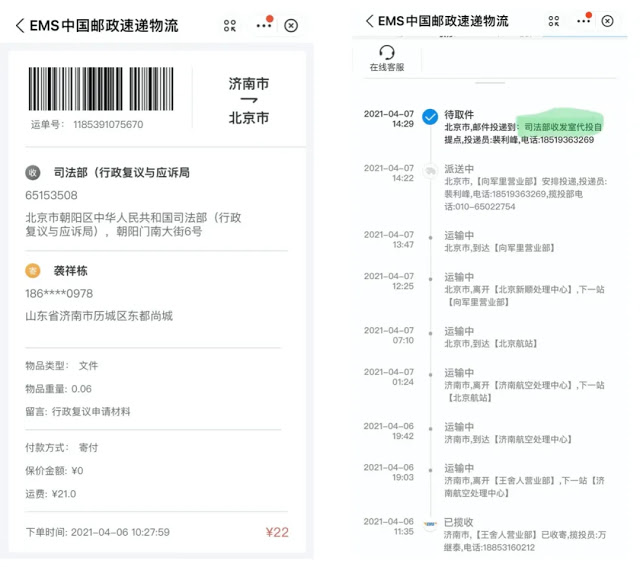Tap recipient name 司法部（行政复议与应诉局
The height and width of the screenshot is (567, 640).
[x=122, y=173]
